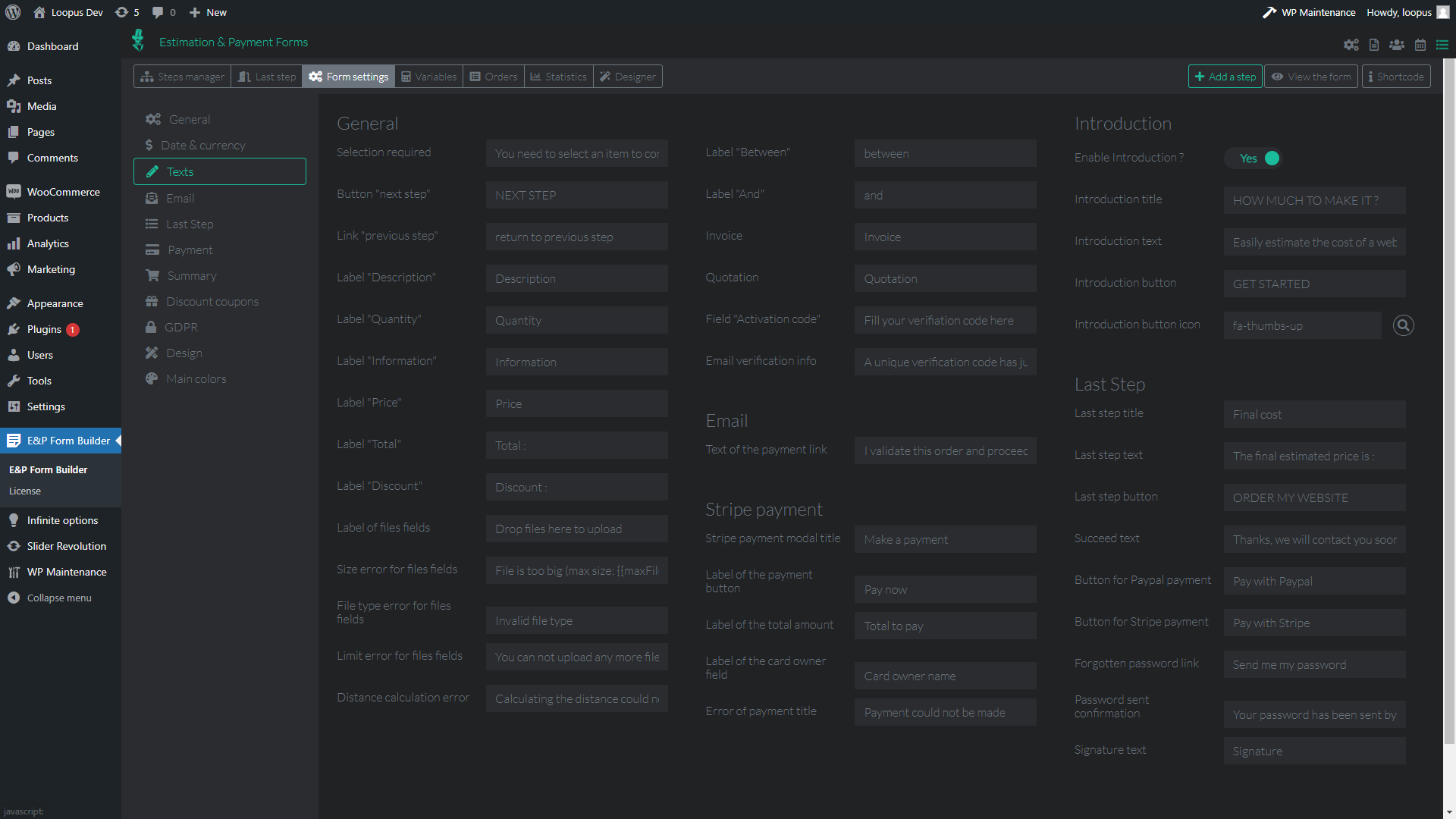Click the WordPress logo in admin bar

pyautogui.click(x=13, y=12)
